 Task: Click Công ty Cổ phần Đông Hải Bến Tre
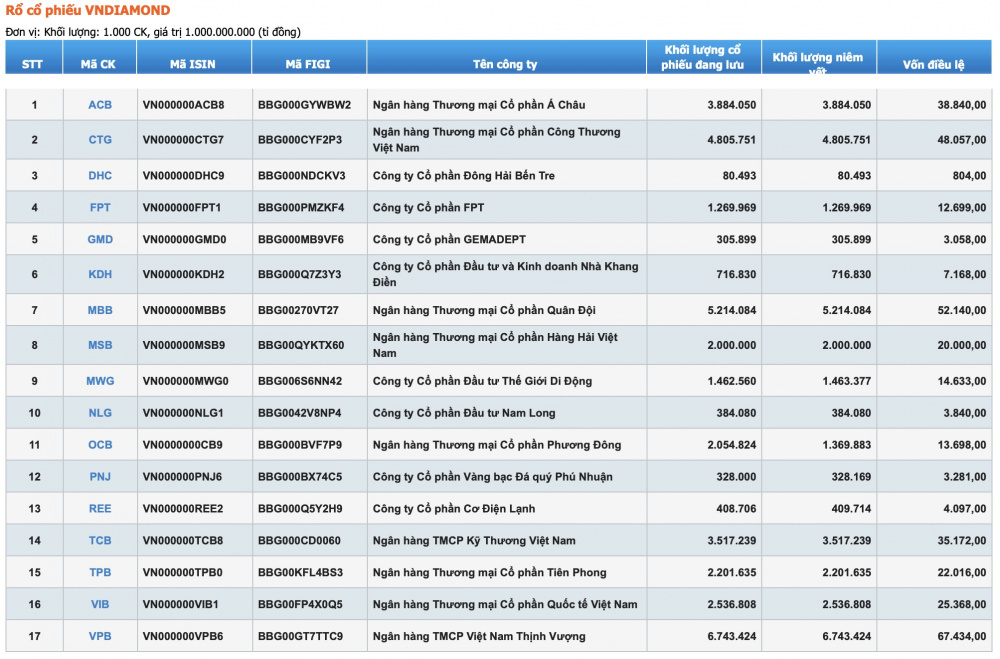tap(464, 175)
